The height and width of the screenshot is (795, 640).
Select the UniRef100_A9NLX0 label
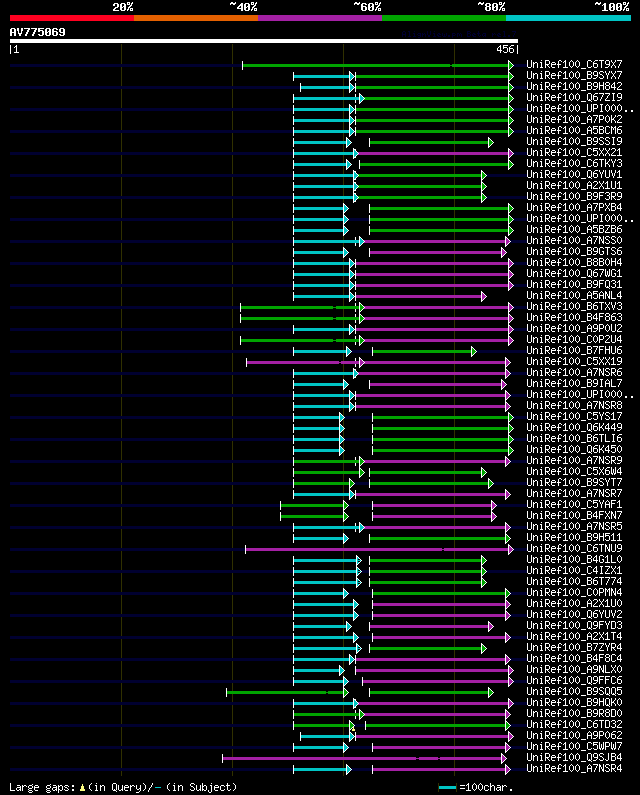574,669
